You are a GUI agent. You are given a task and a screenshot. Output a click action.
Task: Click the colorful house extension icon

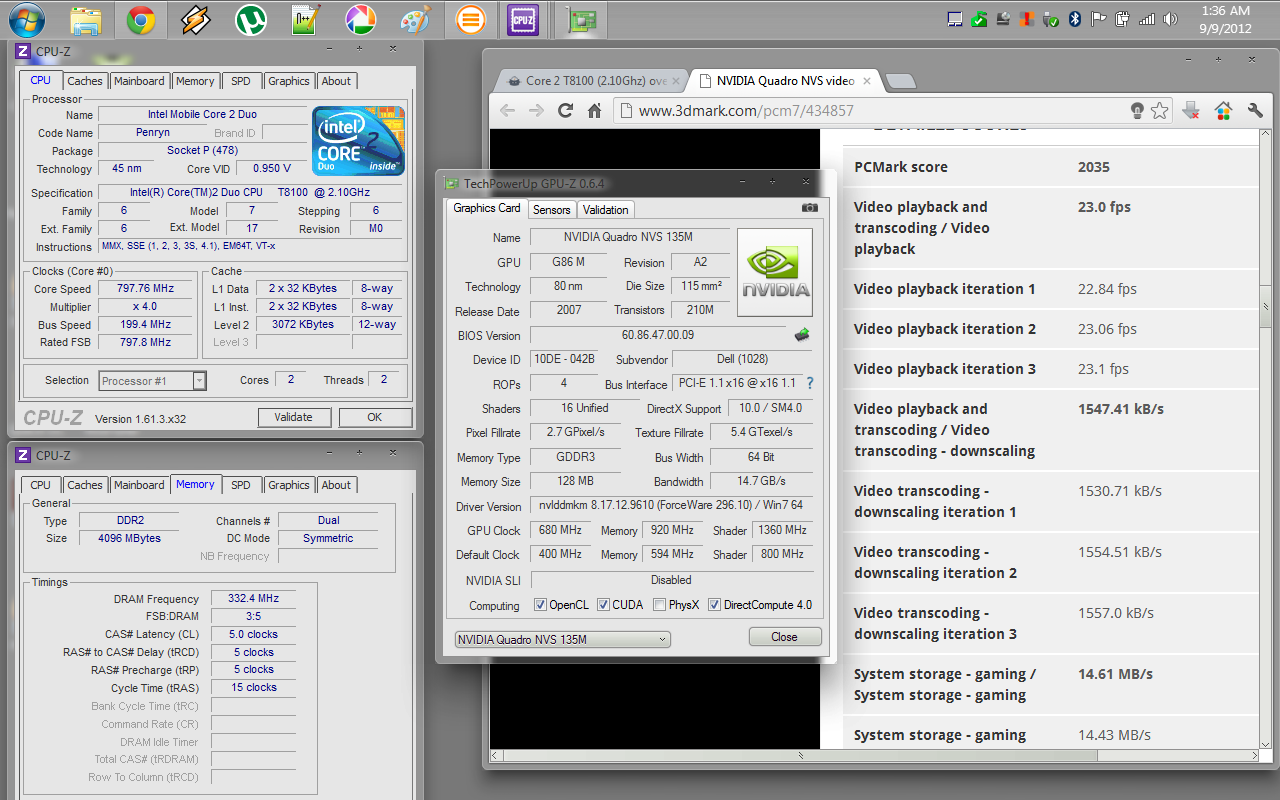click(1223, 111)
